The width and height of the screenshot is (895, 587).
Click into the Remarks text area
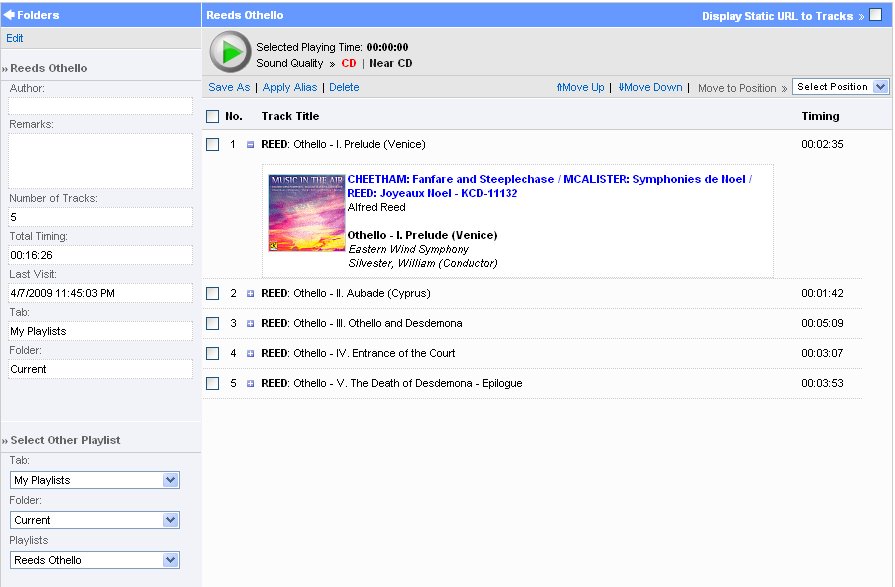click(100, 161)
